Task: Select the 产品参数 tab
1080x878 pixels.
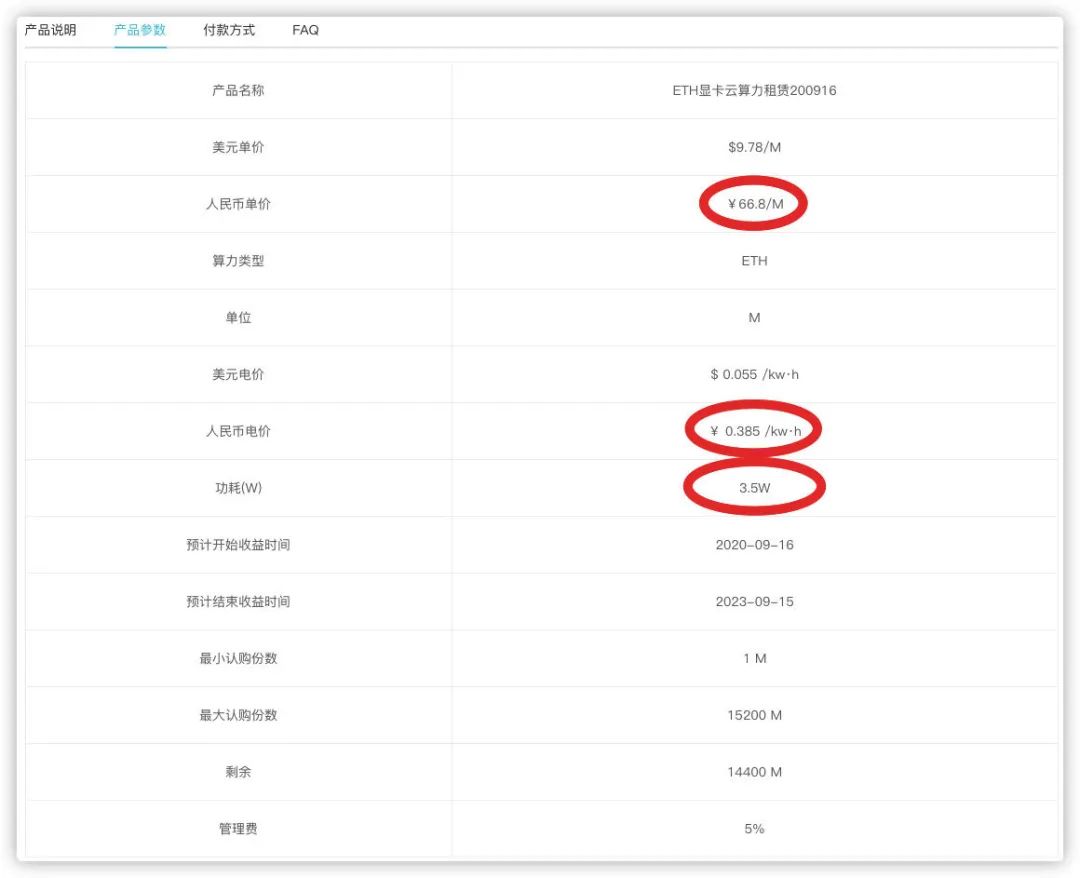Action: pos(140,30)
